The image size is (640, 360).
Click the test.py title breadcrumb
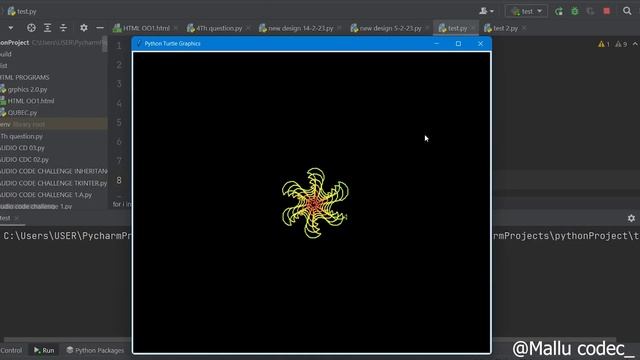click(22, 11)
